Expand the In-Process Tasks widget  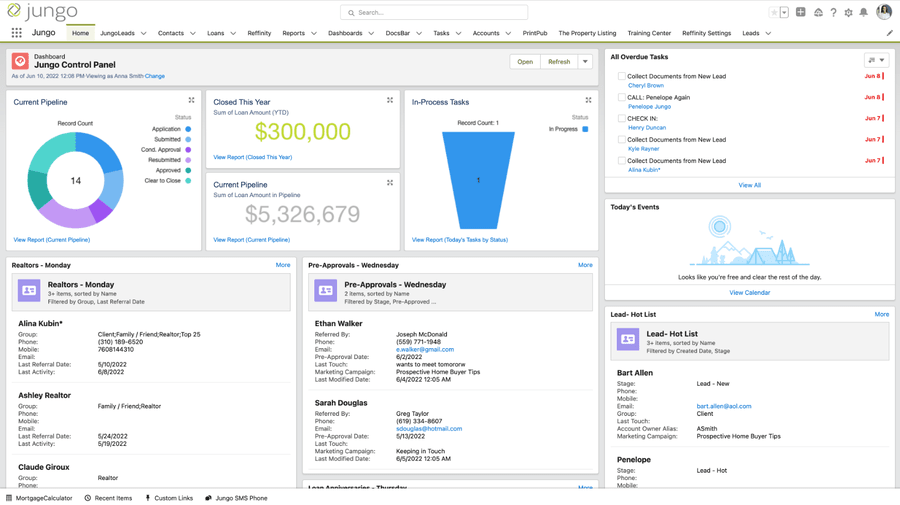coord(588,100)
